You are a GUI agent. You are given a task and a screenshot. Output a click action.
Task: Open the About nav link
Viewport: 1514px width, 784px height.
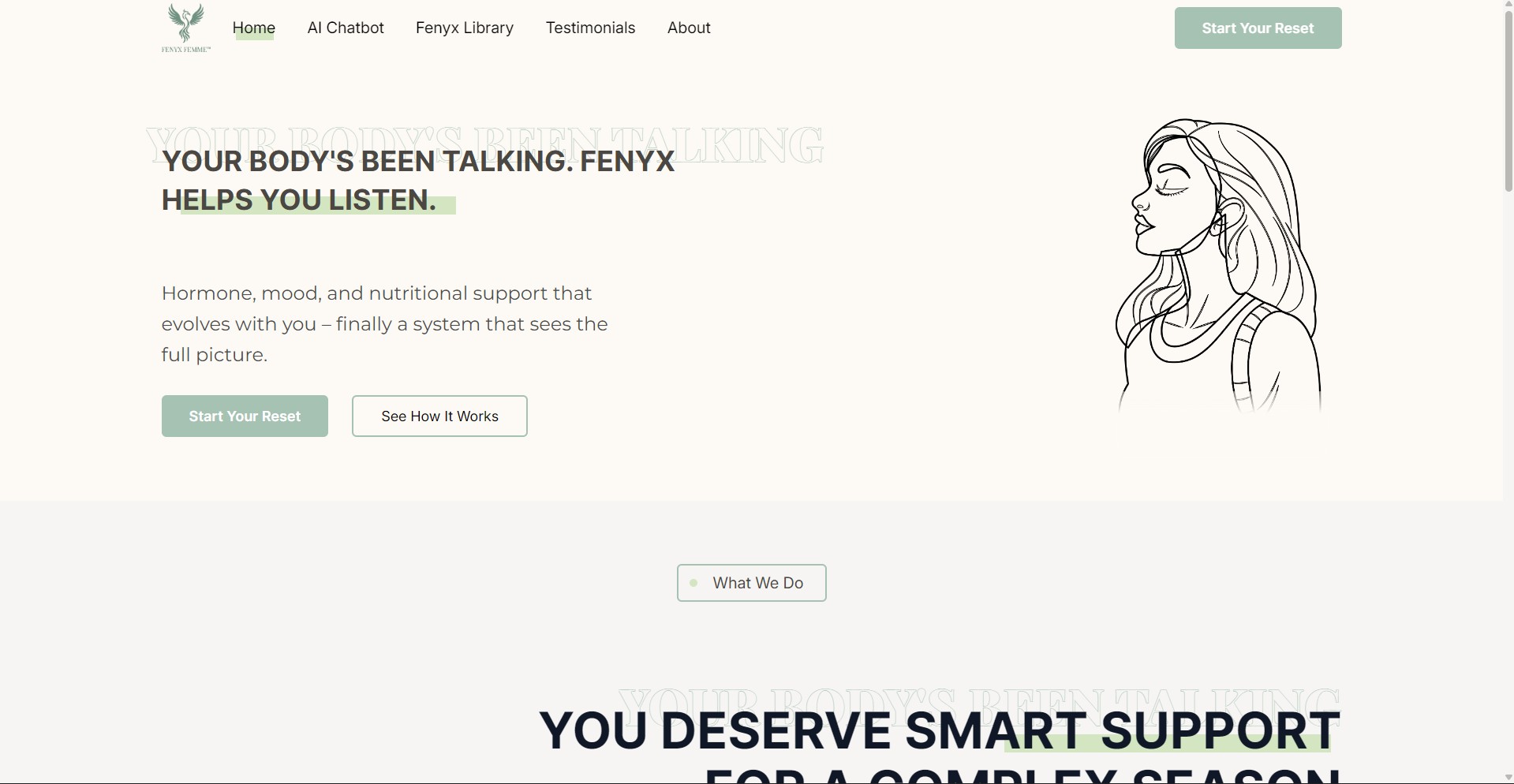689,28
